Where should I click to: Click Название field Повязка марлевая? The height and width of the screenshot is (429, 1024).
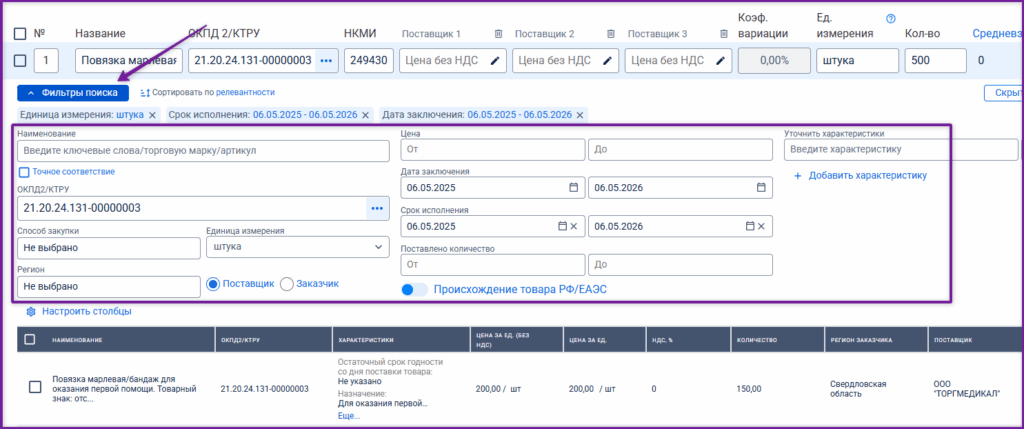(129, 61)
